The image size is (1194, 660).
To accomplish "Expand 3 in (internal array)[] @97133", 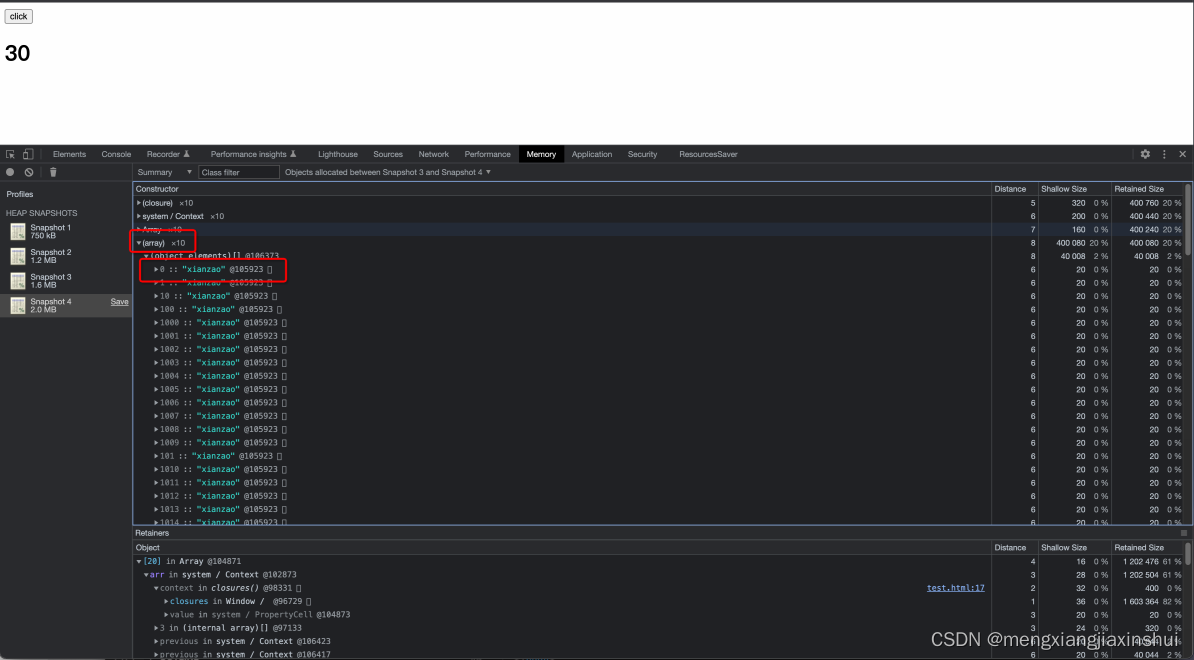I will 156,628.
